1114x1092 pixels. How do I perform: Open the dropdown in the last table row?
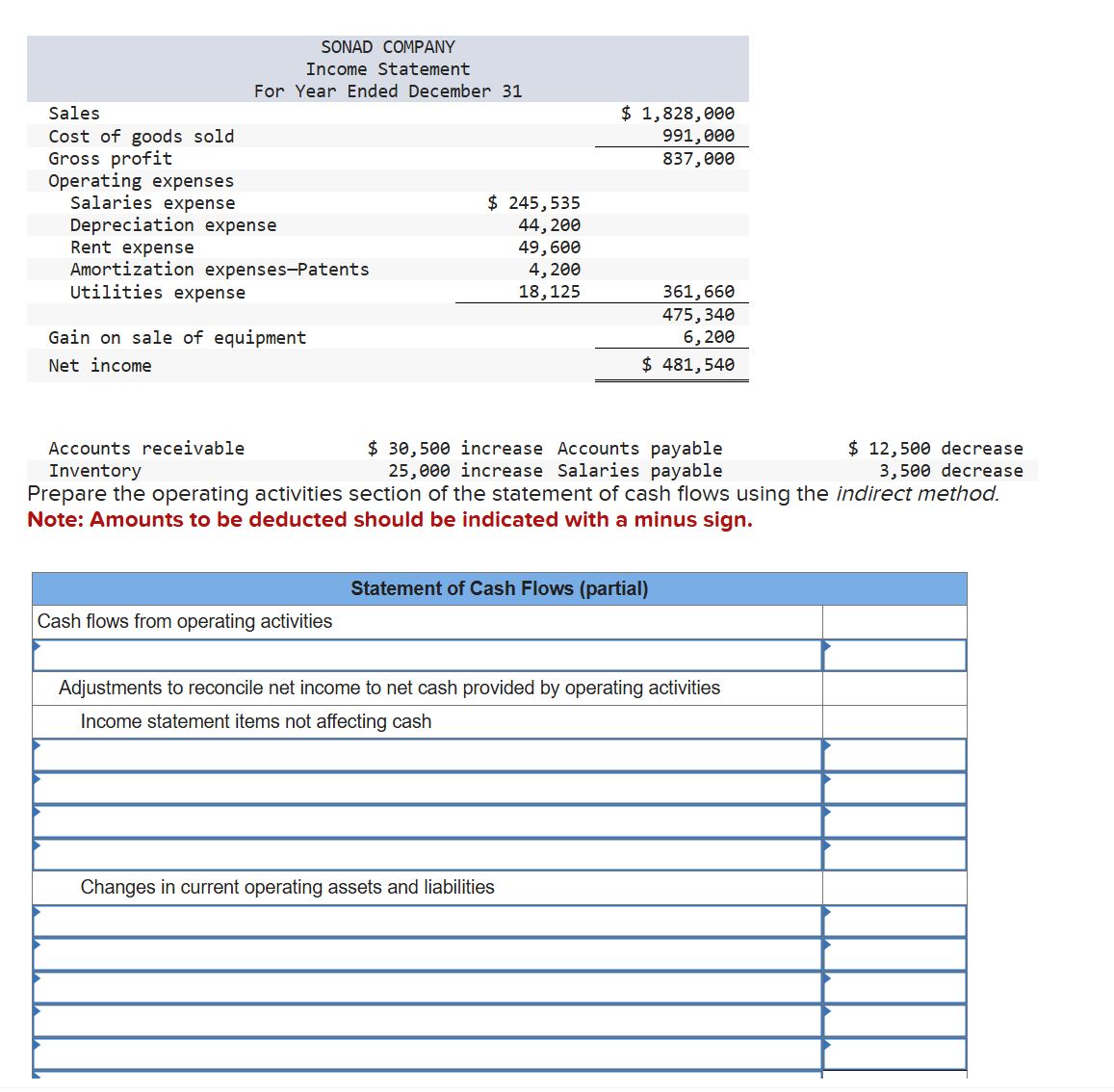tap(424, 1052)
